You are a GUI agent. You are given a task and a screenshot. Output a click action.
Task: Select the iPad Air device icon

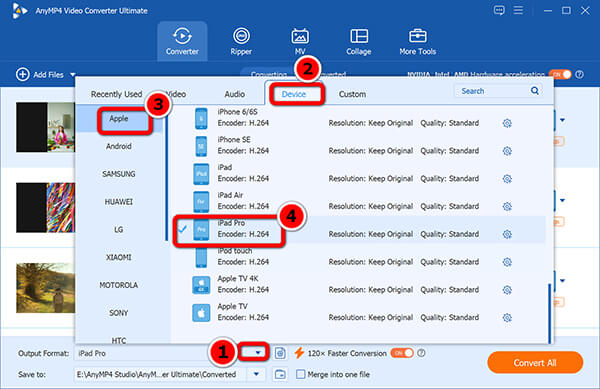pyautogui.click(x=201, y=202)
